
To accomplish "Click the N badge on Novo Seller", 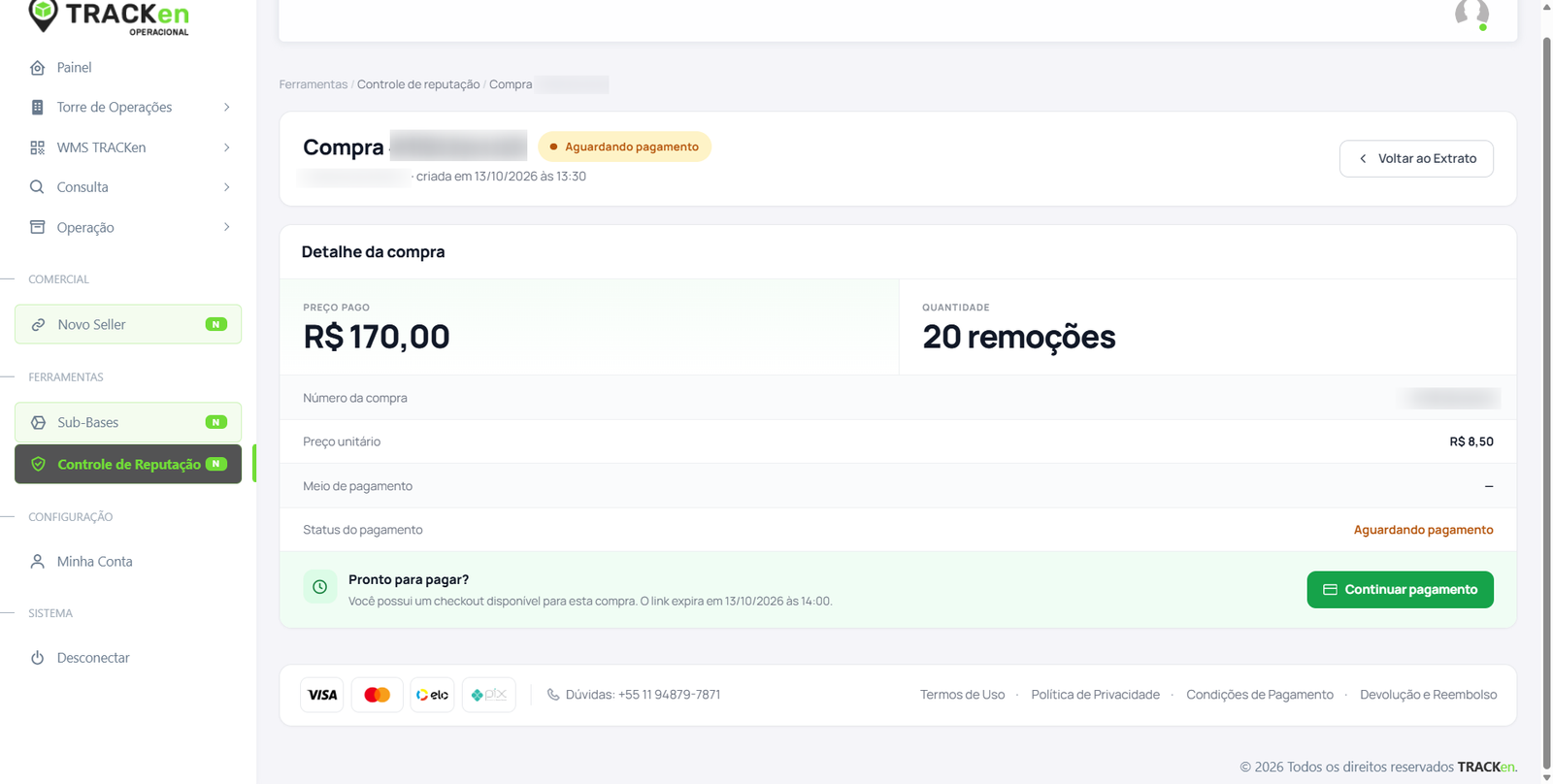I will click(x=215, y=325).
